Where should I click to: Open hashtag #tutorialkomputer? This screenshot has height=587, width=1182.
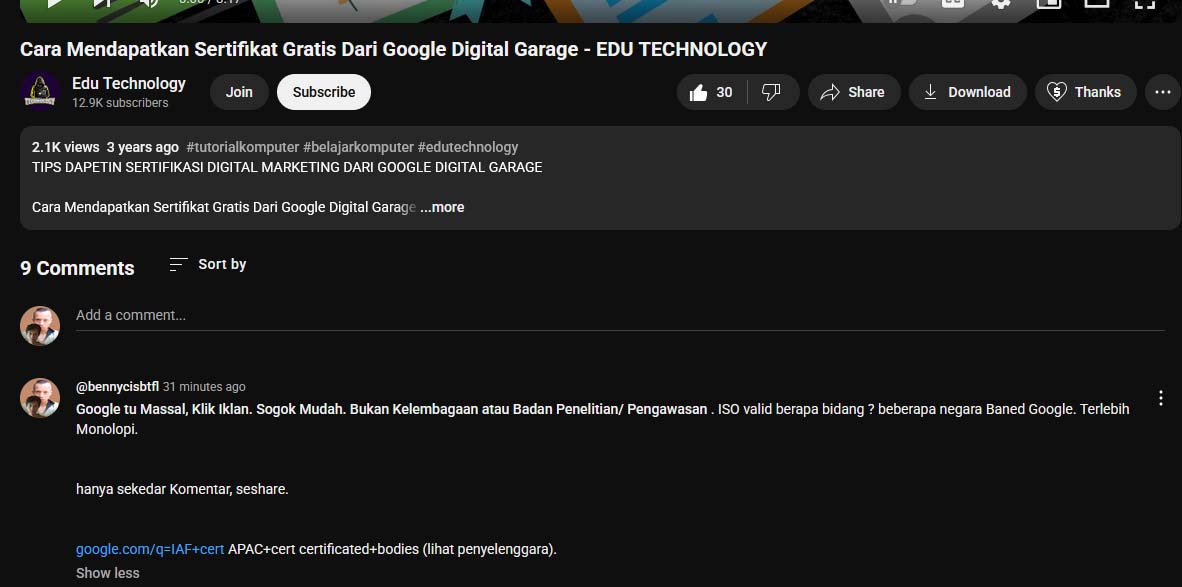click(243, 147)
